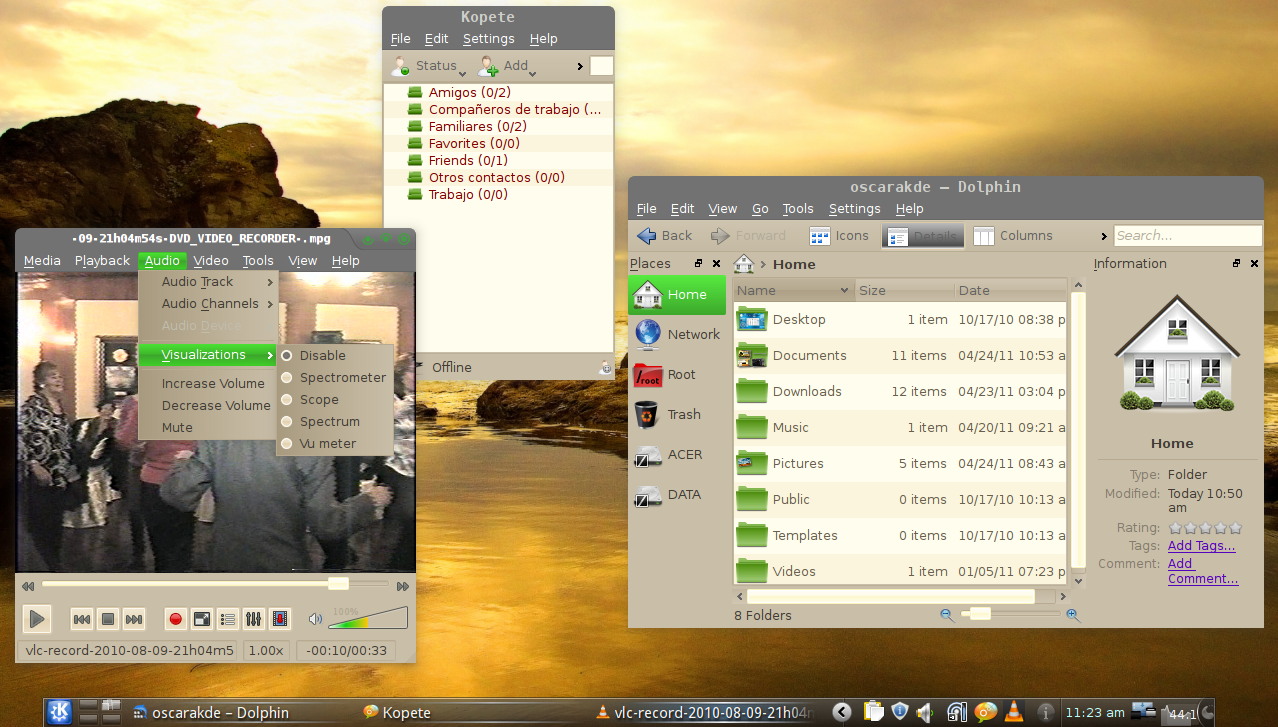Click VLC playback speed 1.00x label
1278x727 pixels.
(265, 650)
